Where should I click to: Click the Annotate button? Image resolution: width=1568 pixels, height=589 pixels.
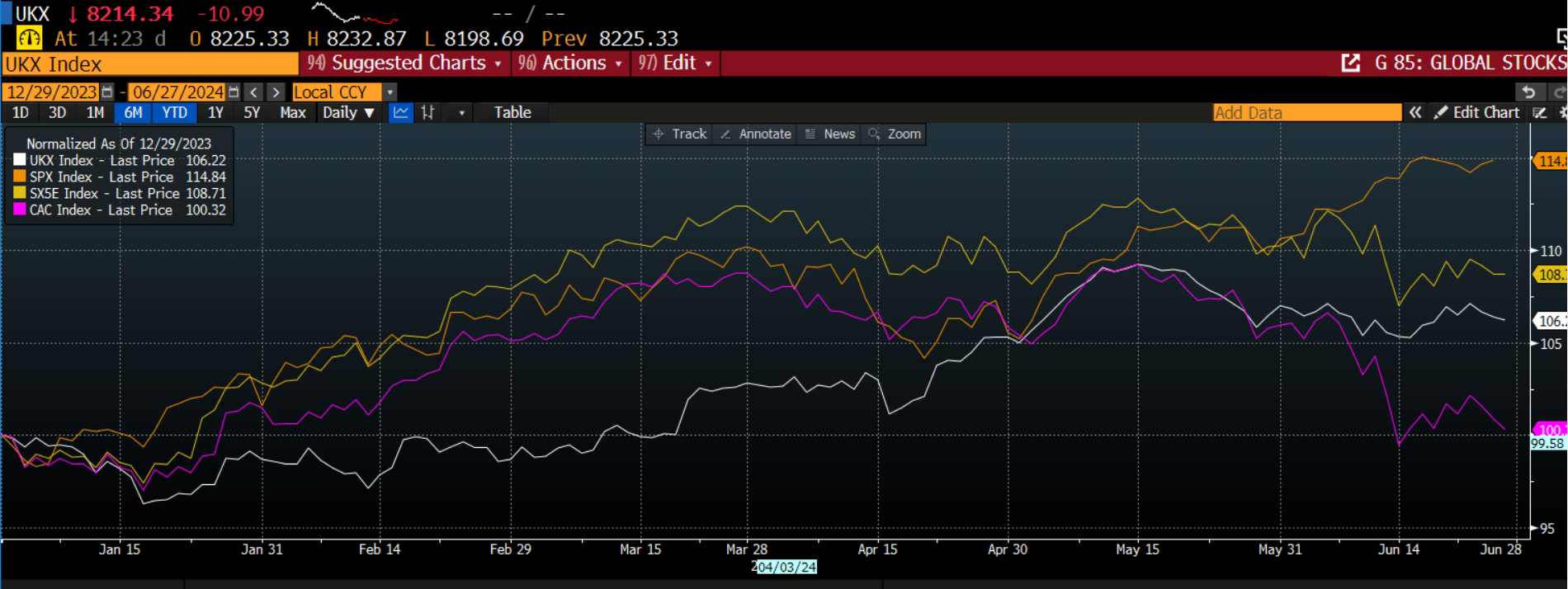pyautogui.click(x=756, y=134)
